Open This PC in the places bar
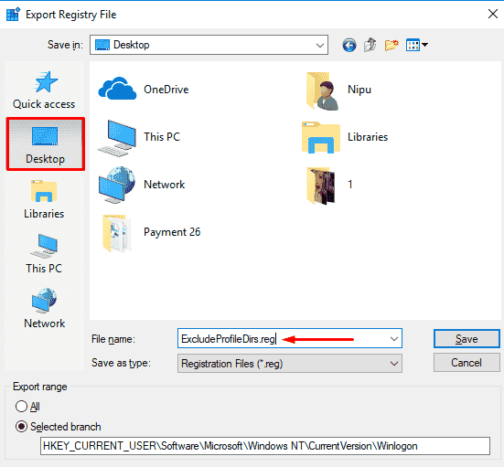Viewport: 504px width, 467px height. click(44, 254)
